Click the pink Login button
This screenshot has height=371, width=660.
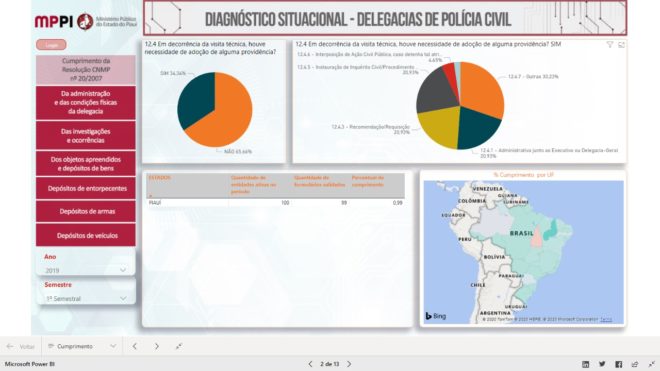pyautogui.click(x=51, y=45)
